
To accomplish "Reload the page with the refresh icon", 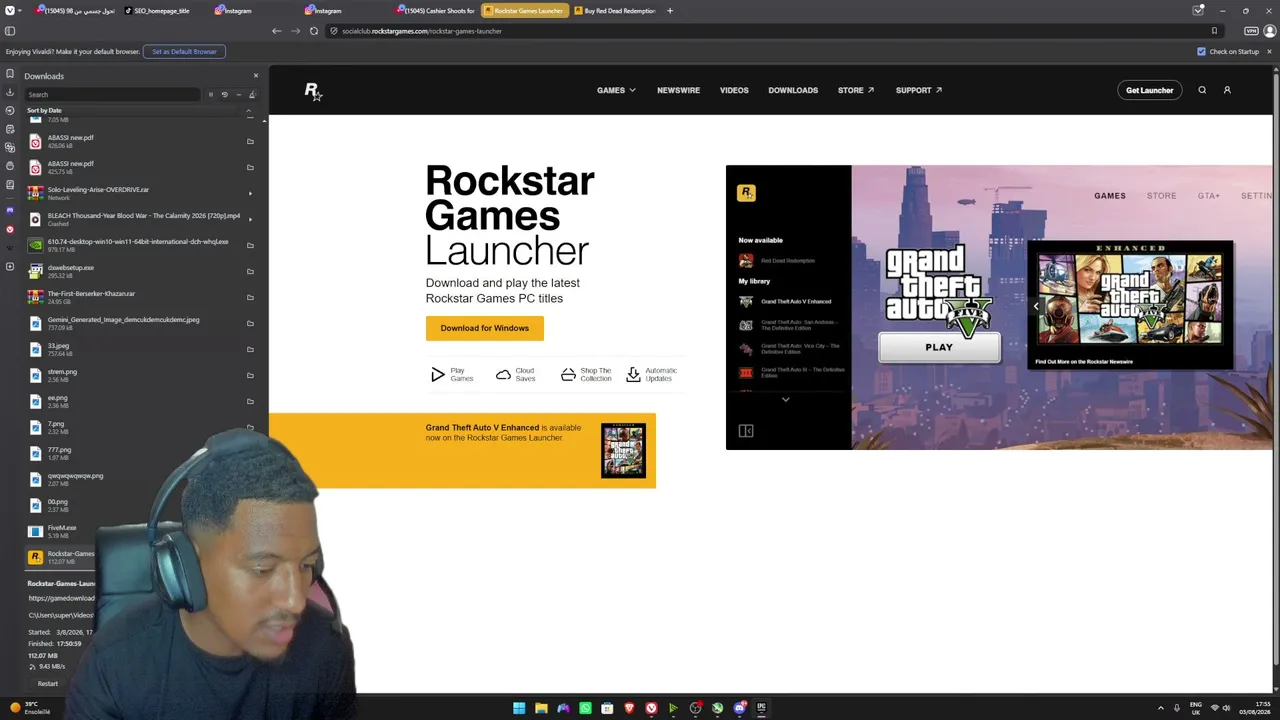I will 314,31.
